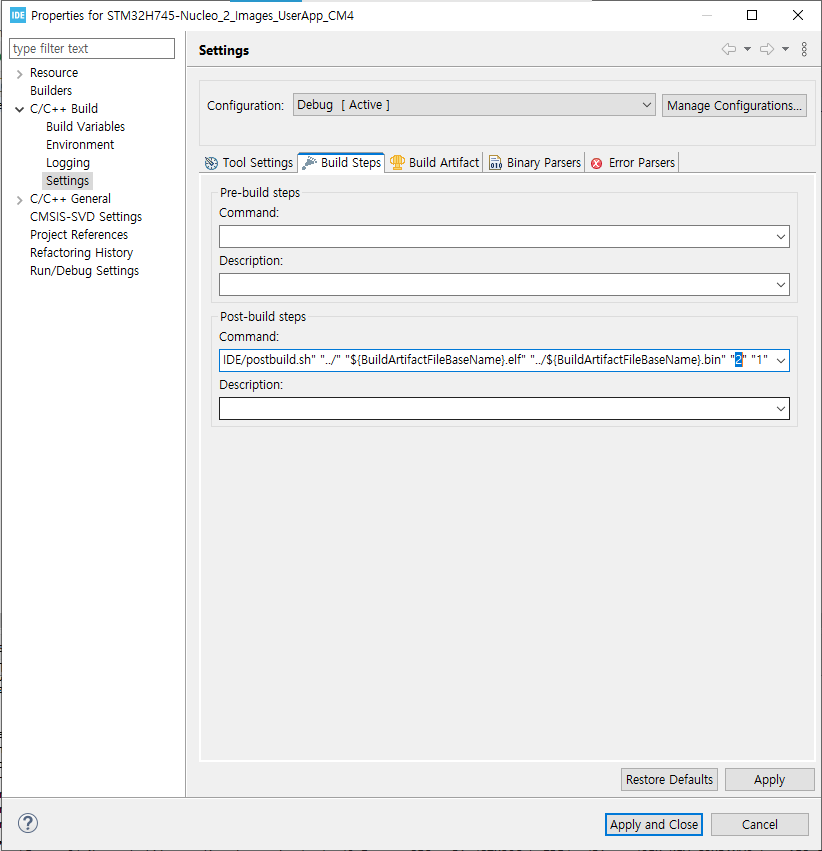Select Run/Debug Settings tree item
The image size is (822, 851).
click(85, 271)
